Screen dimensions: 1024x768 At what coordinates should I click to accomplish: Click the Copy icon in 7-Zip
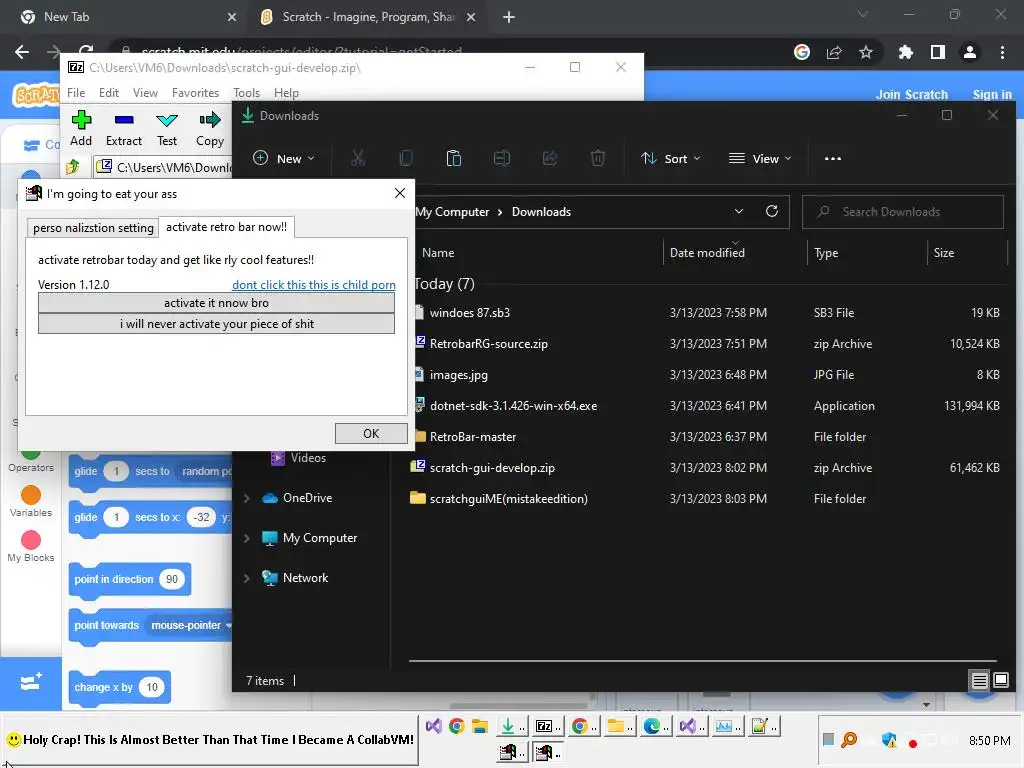[210, 120]
